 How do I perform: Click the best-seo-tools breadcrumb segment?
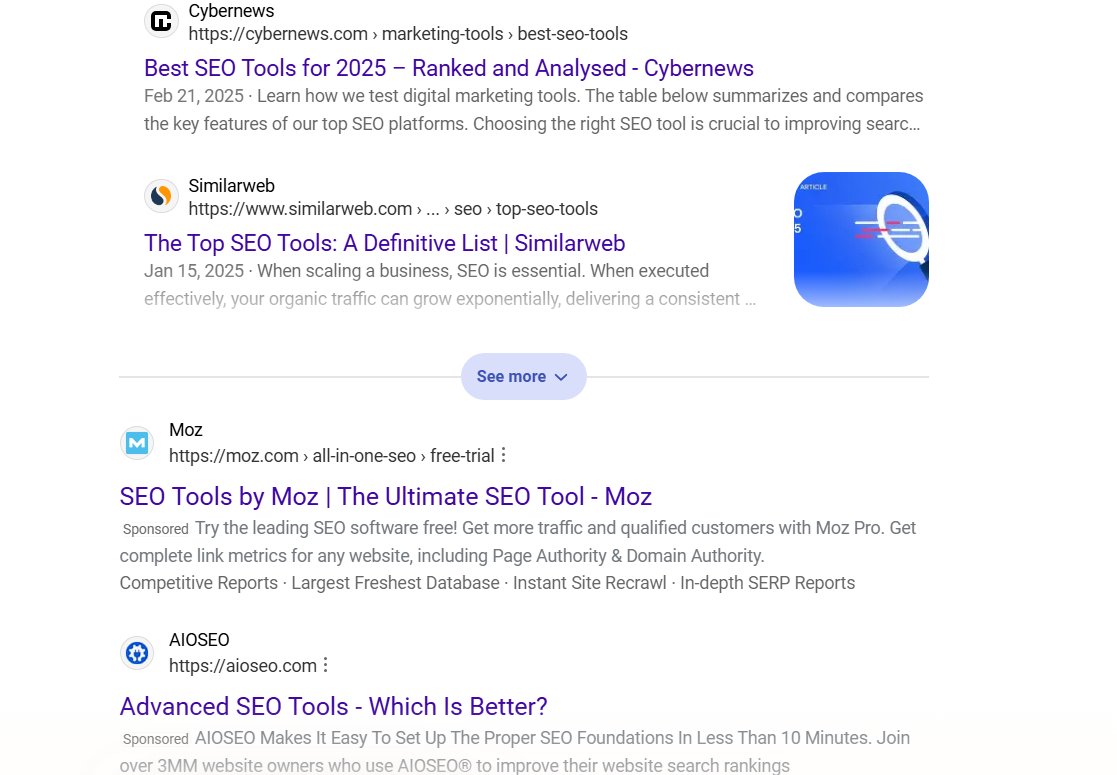tap(572, 33)
